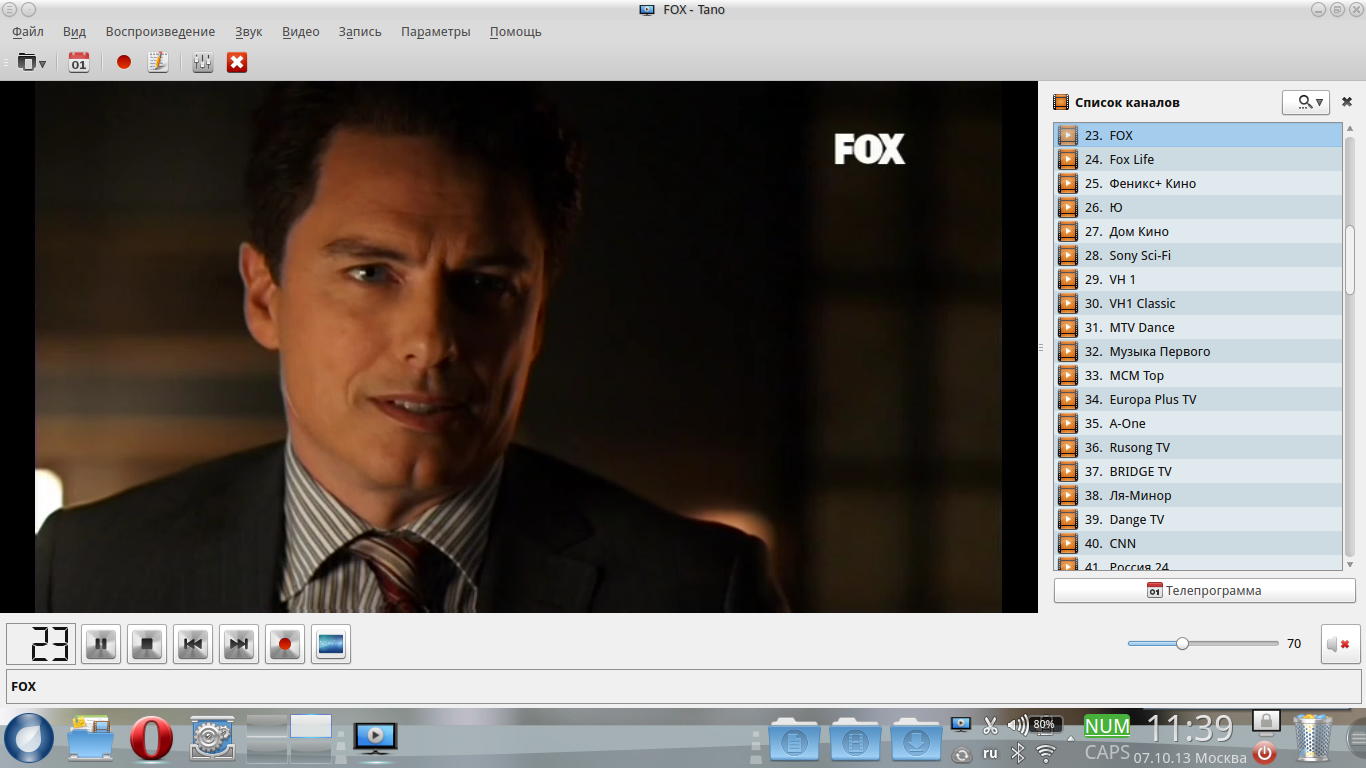Pause the playback
This screenshot has width=1366, height=768.
click(101, 644)
